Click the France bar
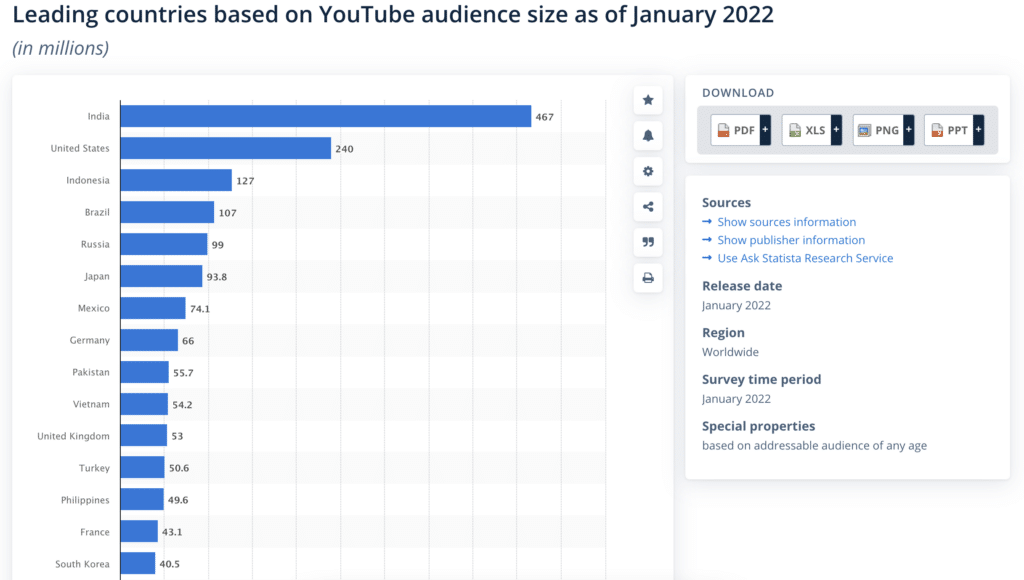 coord(139,532)
